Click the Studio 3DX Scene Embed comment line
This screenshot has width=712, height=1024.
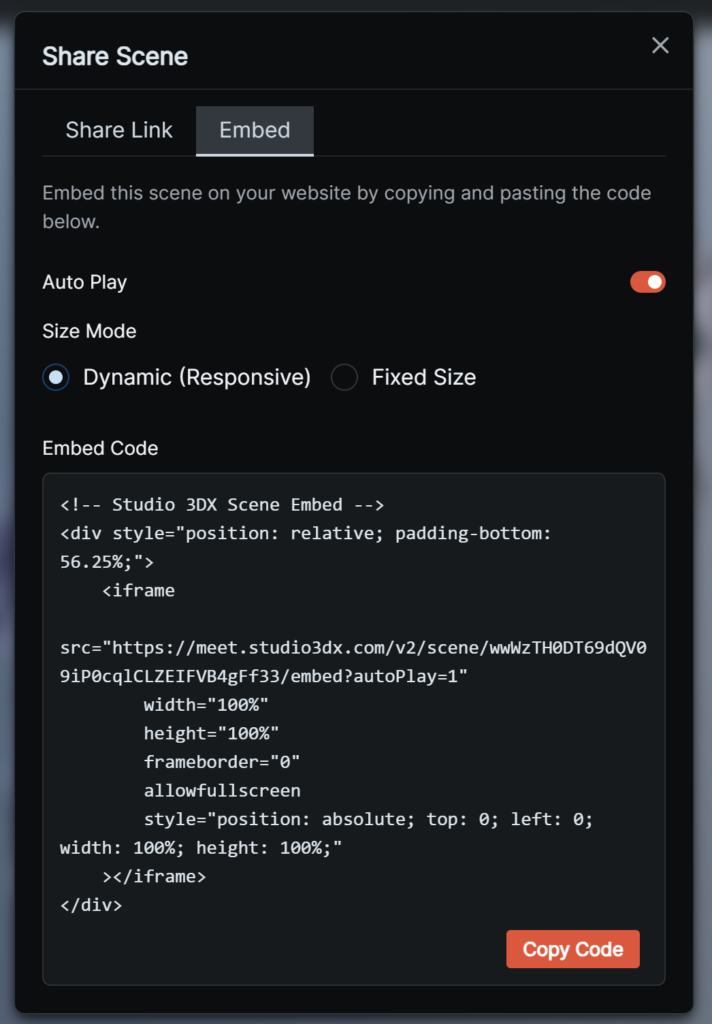(x=222, y=505)
